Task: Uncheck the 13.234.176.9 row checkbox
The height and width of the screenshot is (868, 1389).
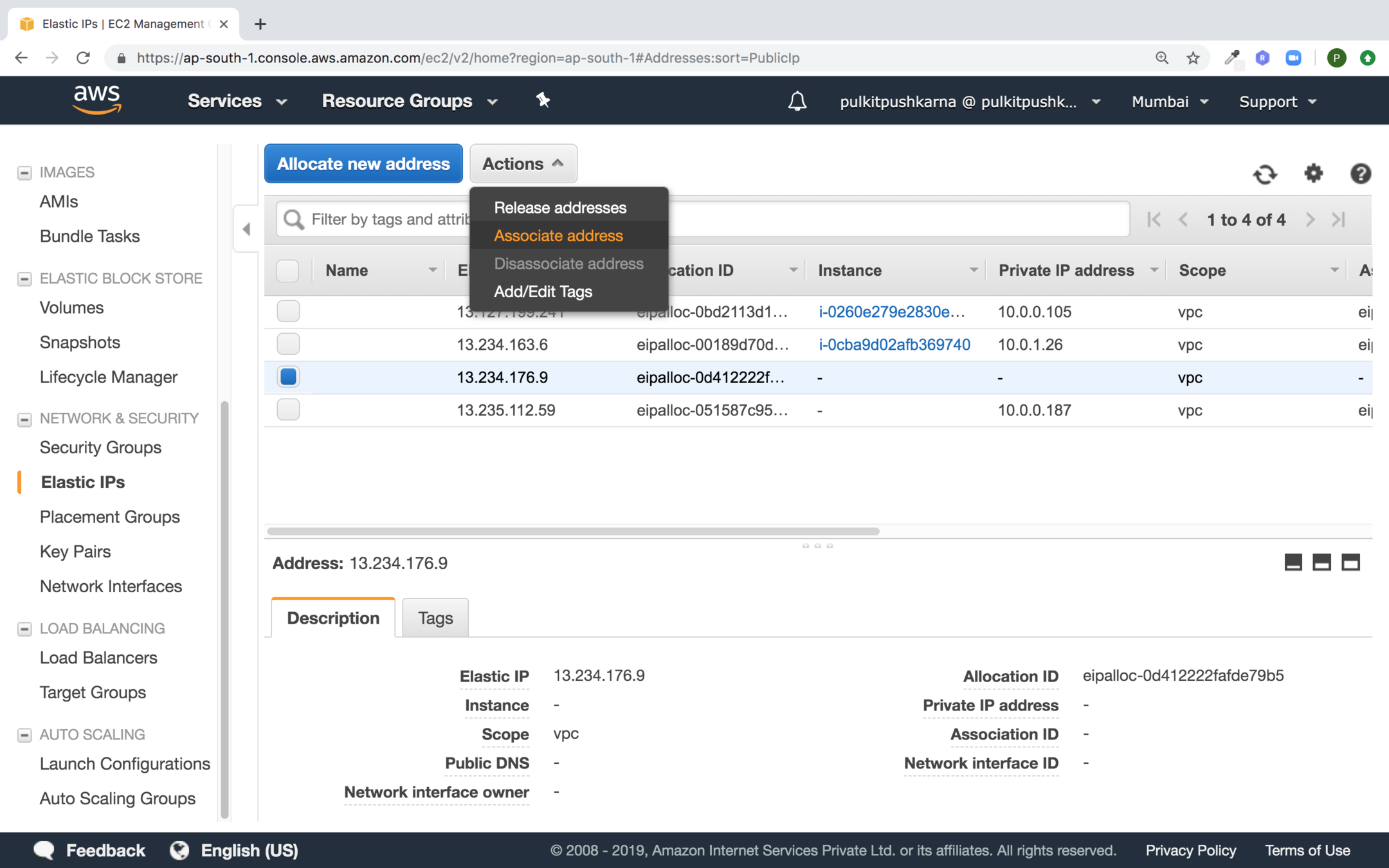Action: tap(288, 377)
